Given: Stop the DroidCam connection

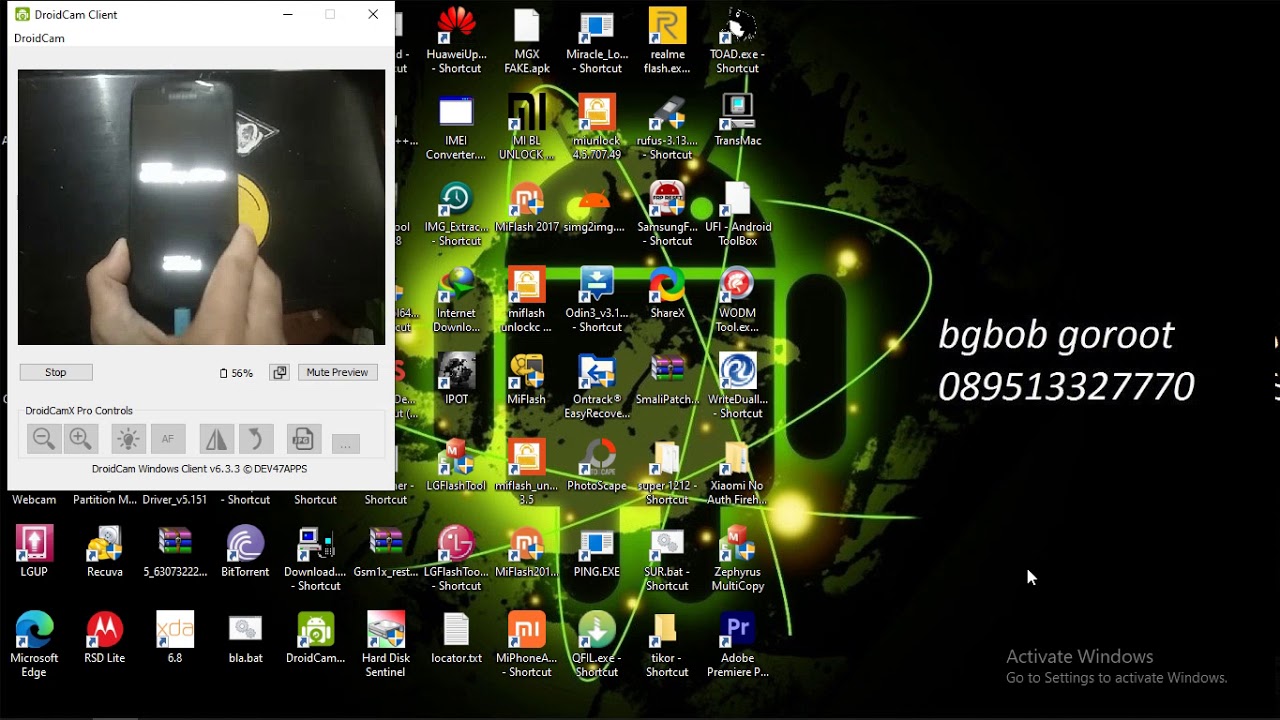Looking at the screenshot, I should [x=56, y=372].
